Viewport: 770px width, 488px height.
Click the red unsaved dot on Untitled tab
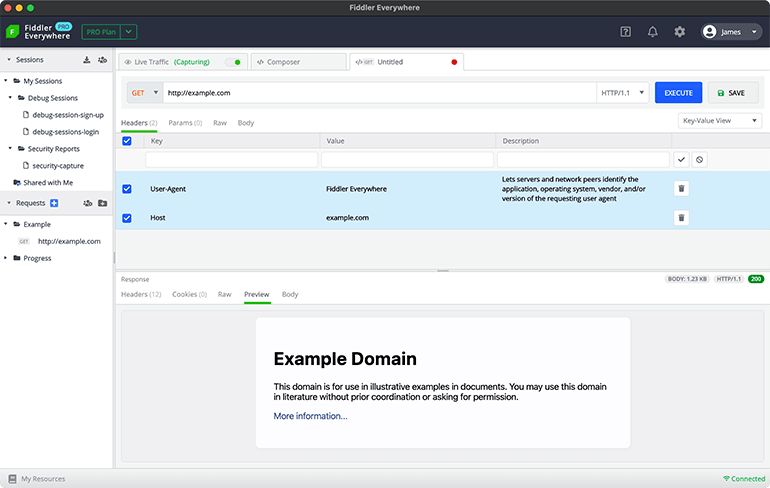point(454,62)
